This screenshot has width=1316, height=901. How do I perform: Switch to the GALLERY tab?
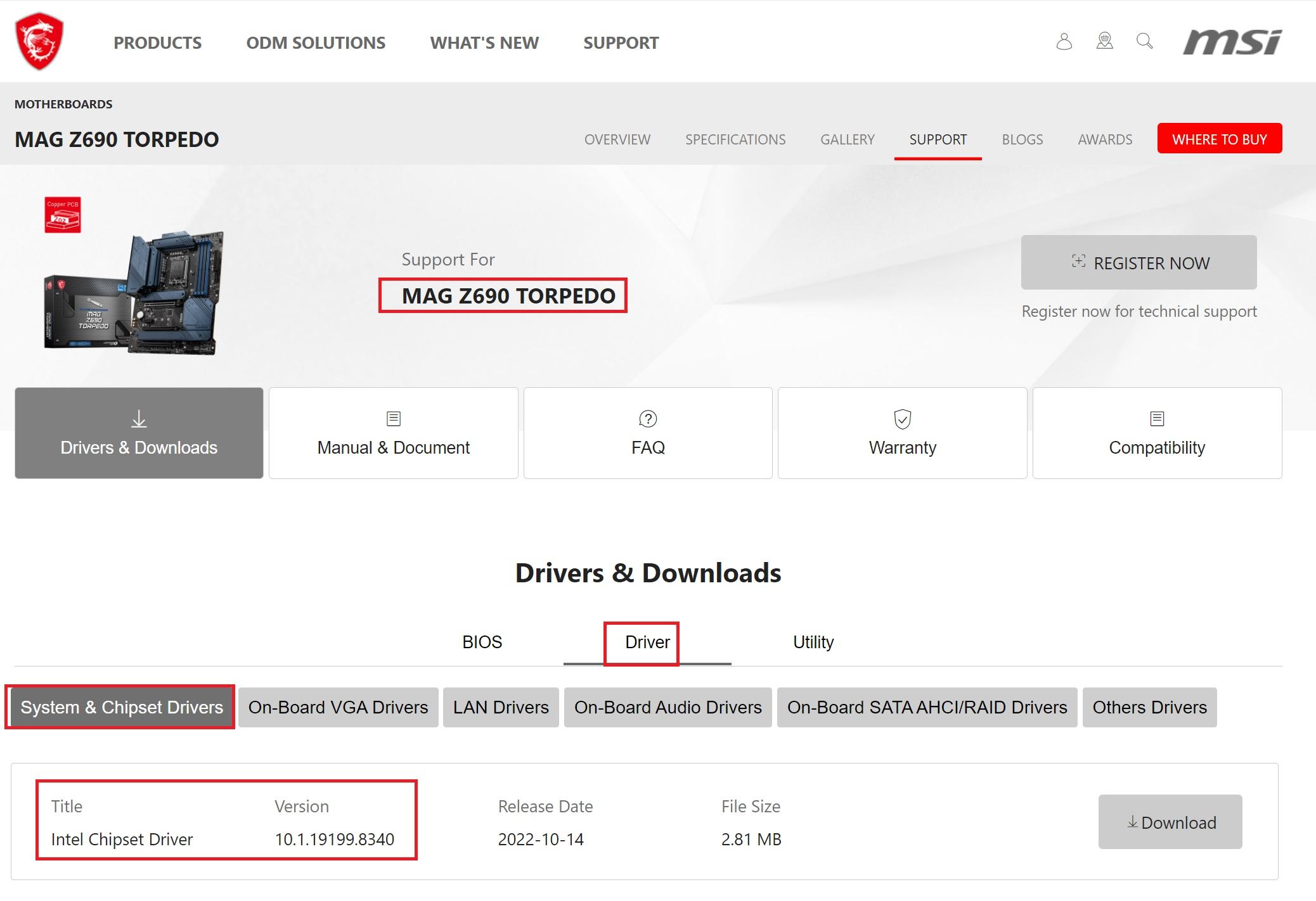click(848, 139)
